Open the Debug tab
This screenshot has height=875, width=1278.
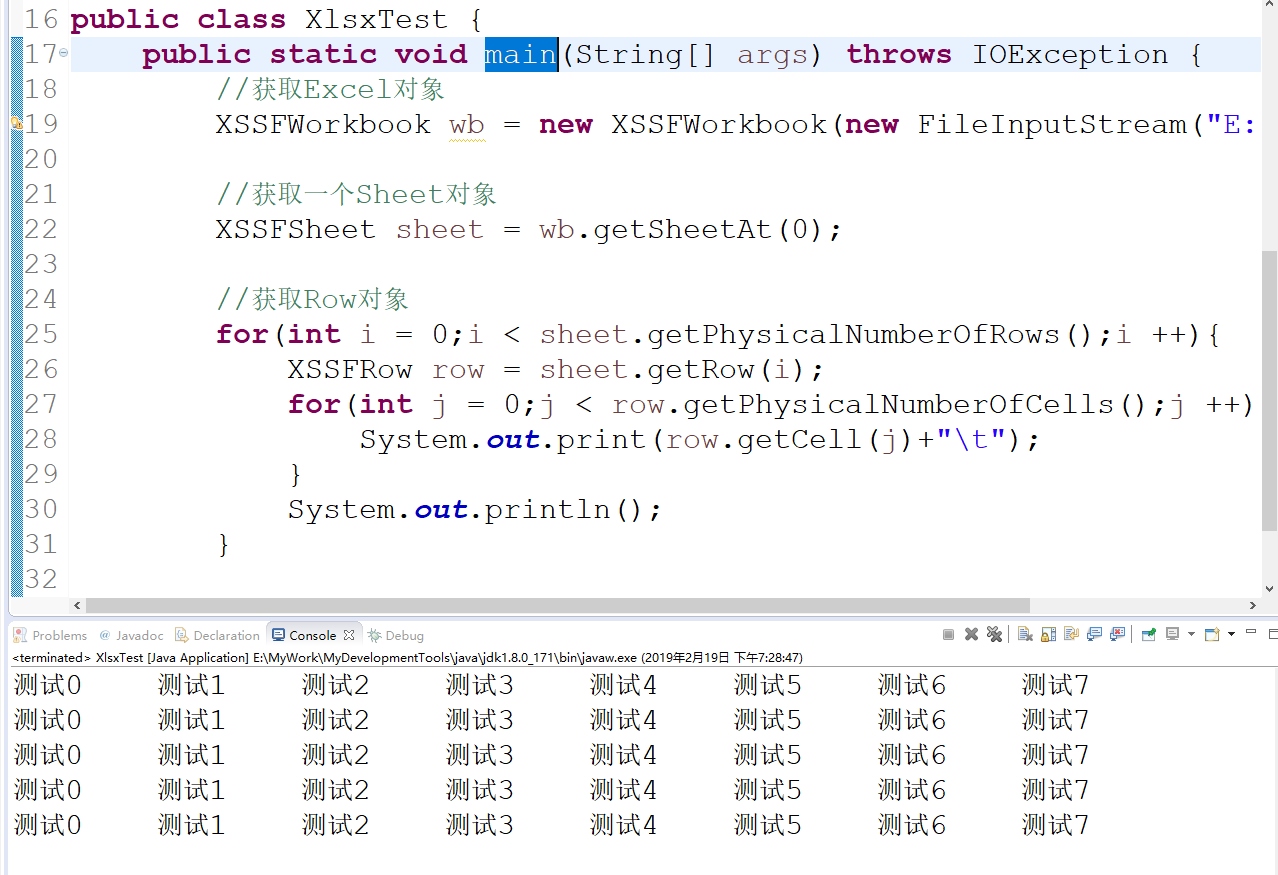tap(396, 635)
